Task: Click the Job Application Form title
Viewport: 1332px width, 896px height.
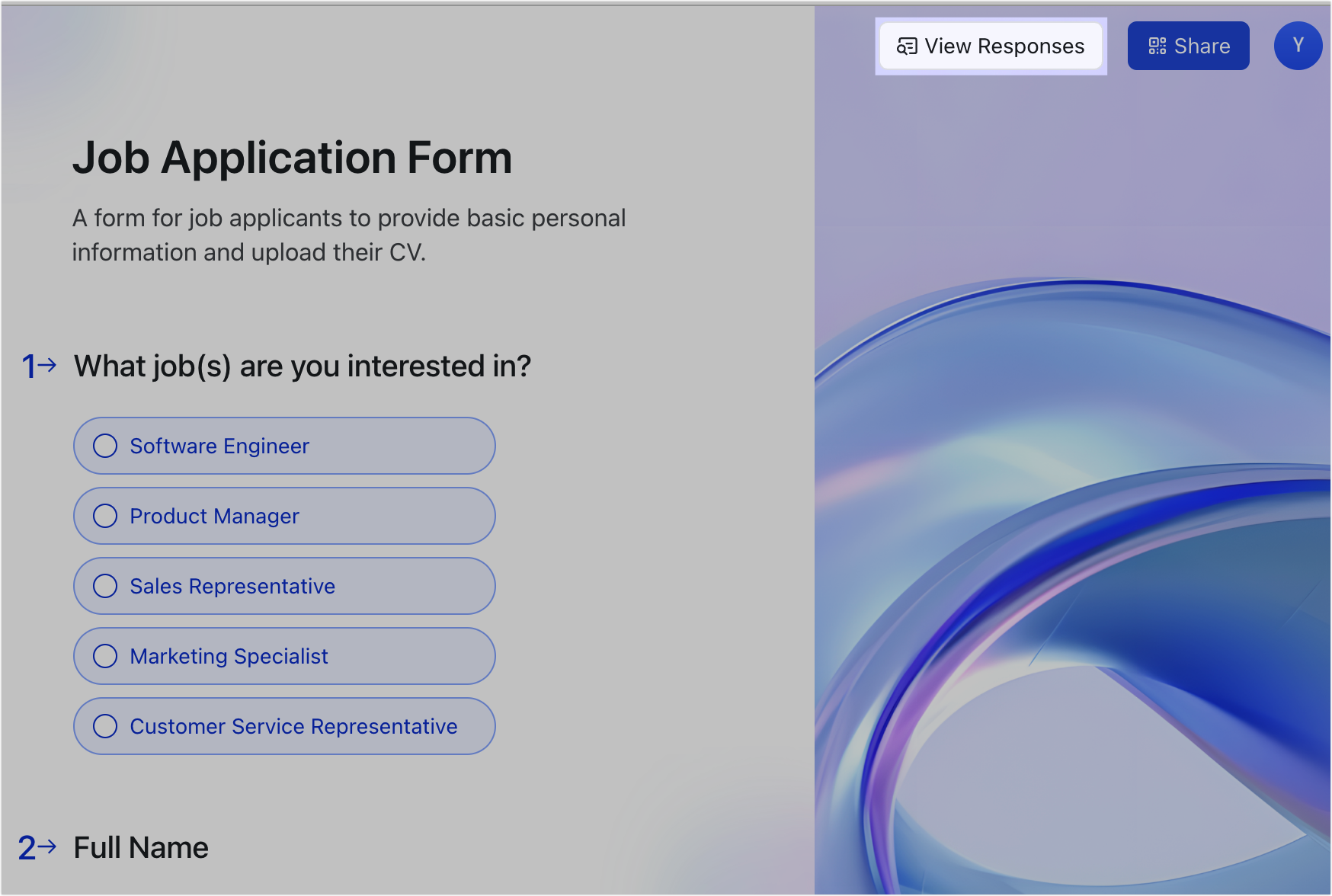Action: [x=292, y=158]
